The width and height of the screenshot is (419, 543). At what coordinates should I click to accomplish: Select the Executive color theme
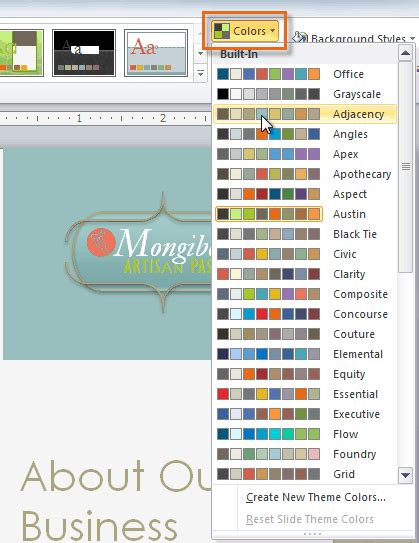click(x=305, y=414)
